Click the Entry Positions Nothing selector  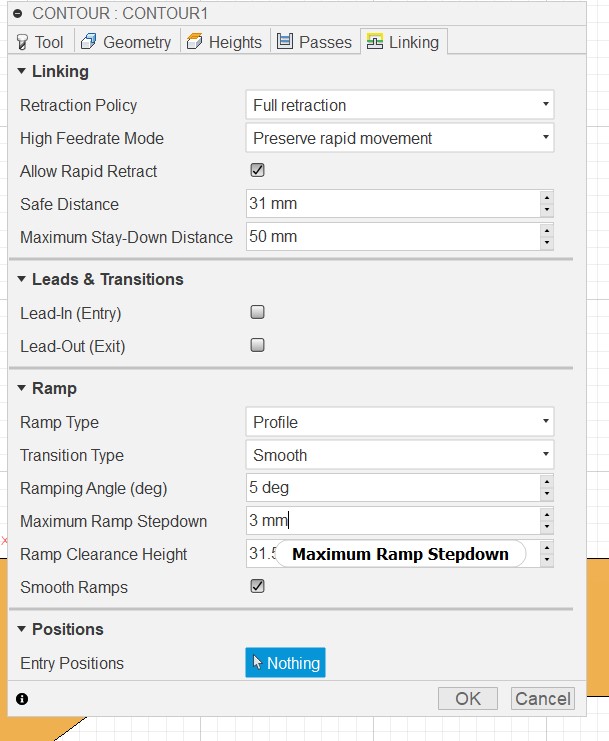[x=285, y=663]
